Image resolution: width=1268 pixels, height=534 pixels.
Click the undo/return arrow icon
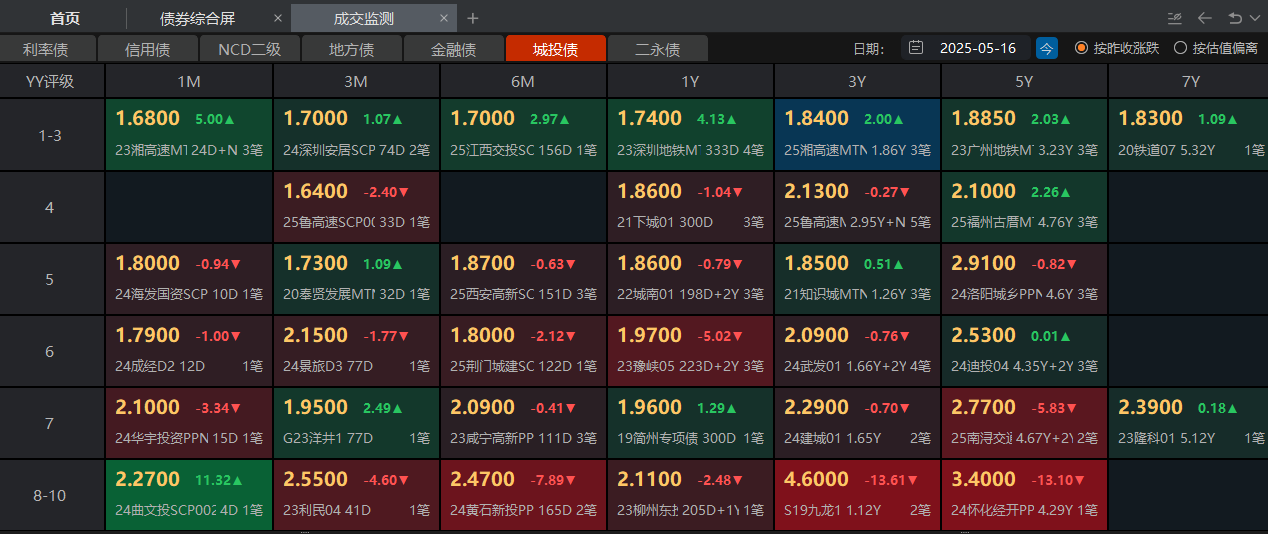coord(1235,18)
